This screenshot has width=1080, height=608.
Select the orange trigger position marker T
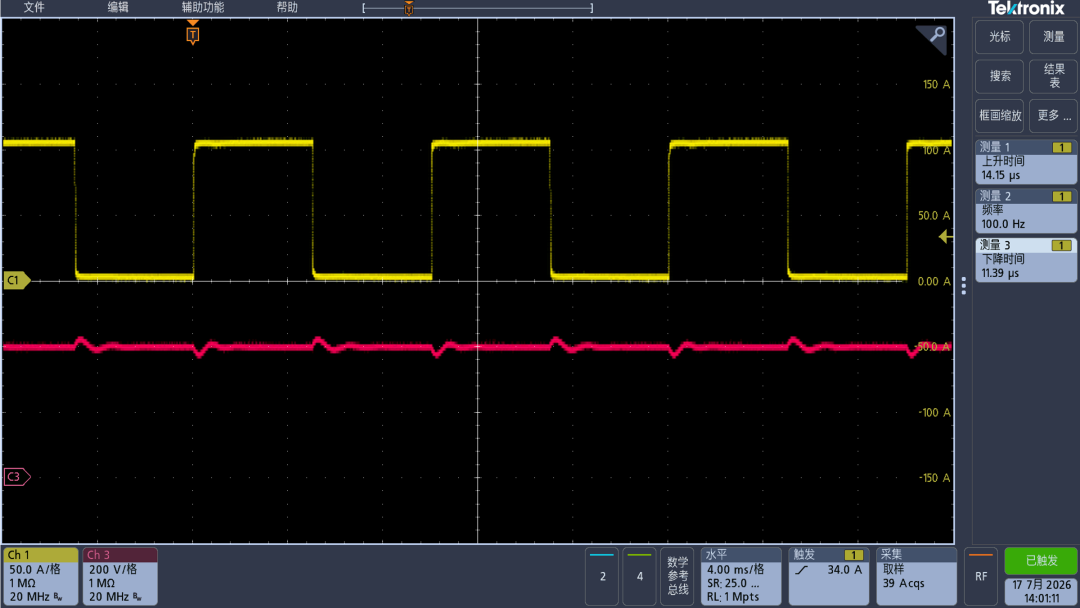(193, 34)
